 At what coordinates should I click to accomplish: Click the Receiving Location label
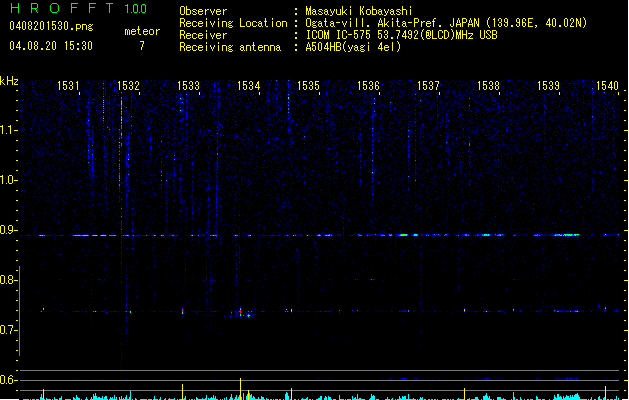[x=233, y=23]
